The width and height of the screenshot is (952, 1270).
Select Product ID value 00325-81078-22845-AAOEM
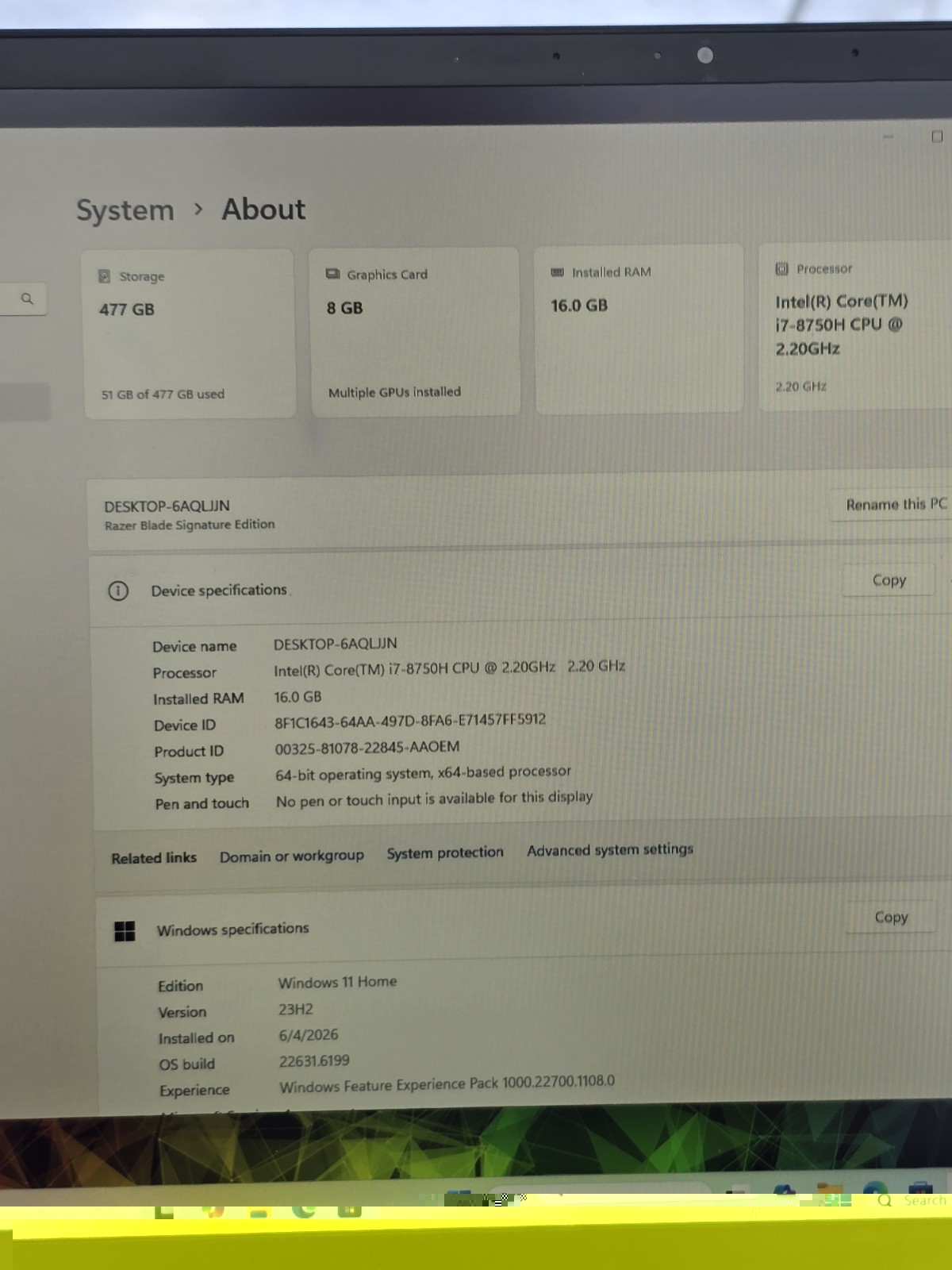click(x=367, y=748)
